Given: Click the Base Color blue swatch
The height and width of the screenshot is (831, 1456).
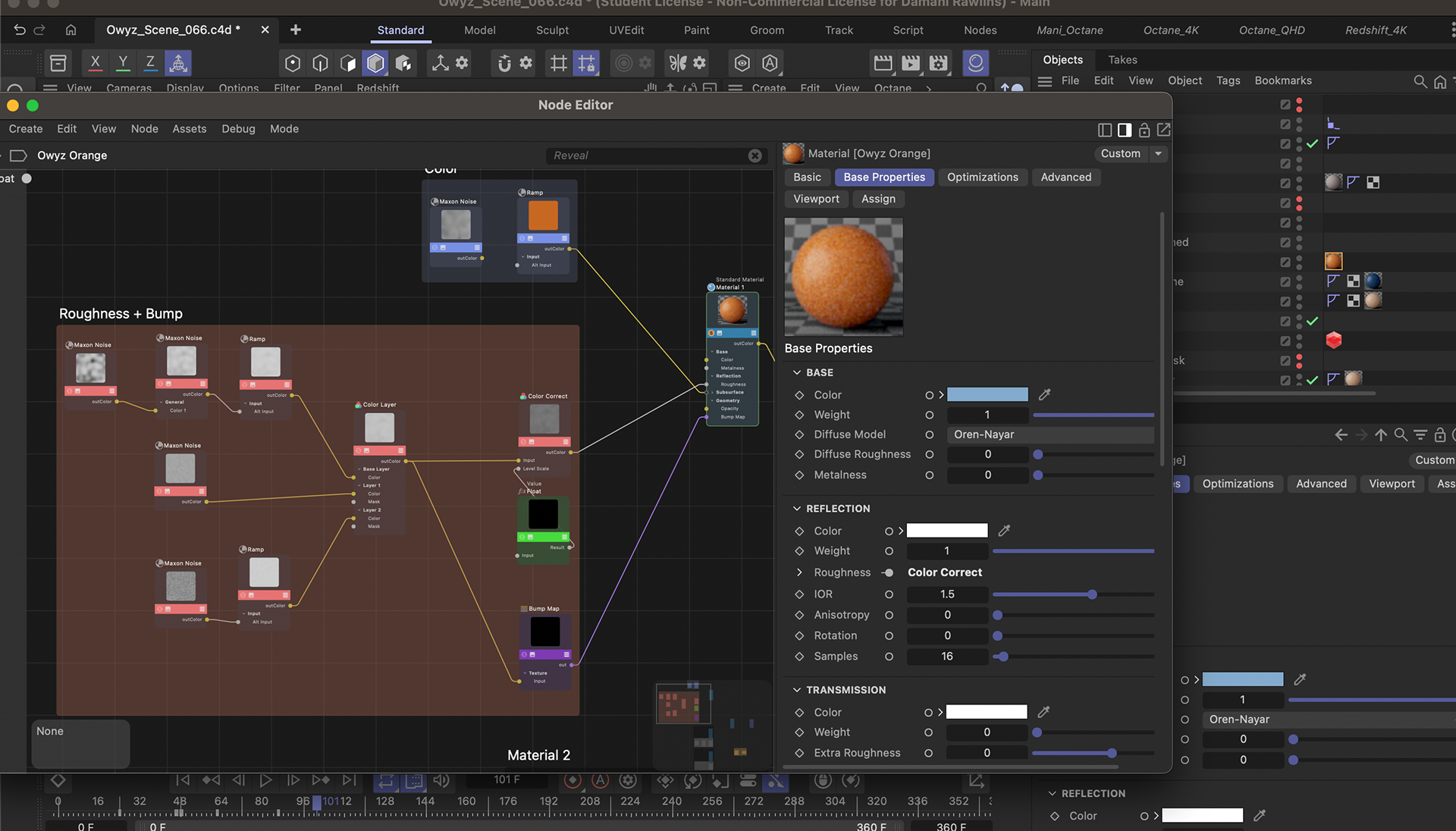Looking at the screenshot, I should click(x=987, y=394).
